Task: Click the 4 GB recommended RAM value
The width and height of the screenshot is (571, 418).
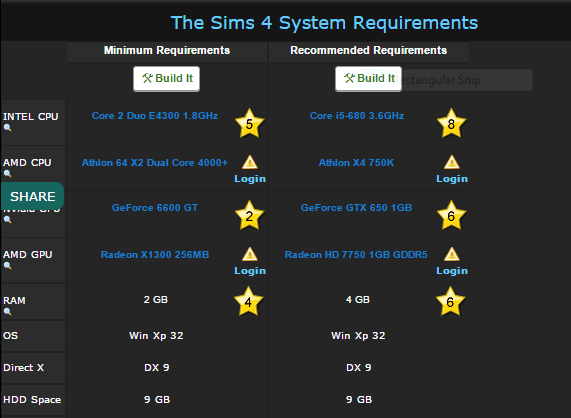Action: point(358,300)
